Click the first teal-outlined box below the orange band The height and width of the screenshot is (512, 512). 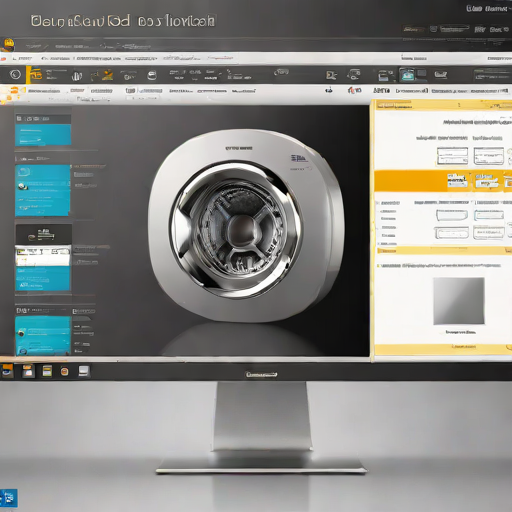point(489,215)
